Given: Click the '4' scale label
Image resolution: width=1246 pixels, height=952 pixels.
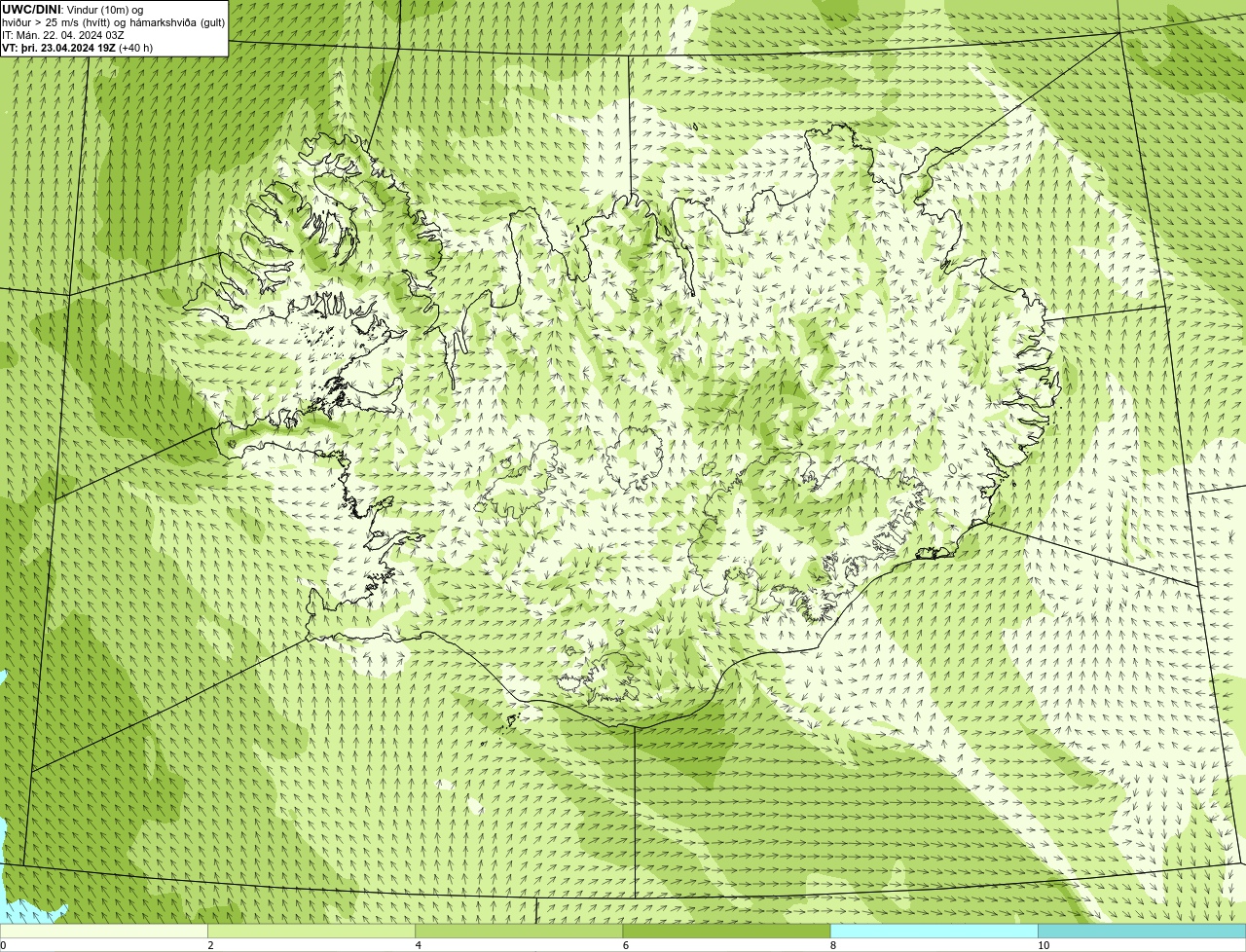Looking at the screenshot, I should (419, 945).
